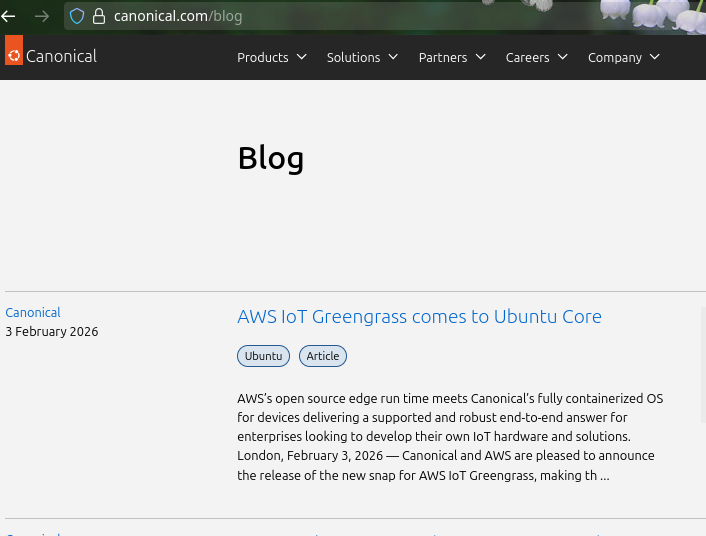Select the Ubuntu tag chip

263,356
